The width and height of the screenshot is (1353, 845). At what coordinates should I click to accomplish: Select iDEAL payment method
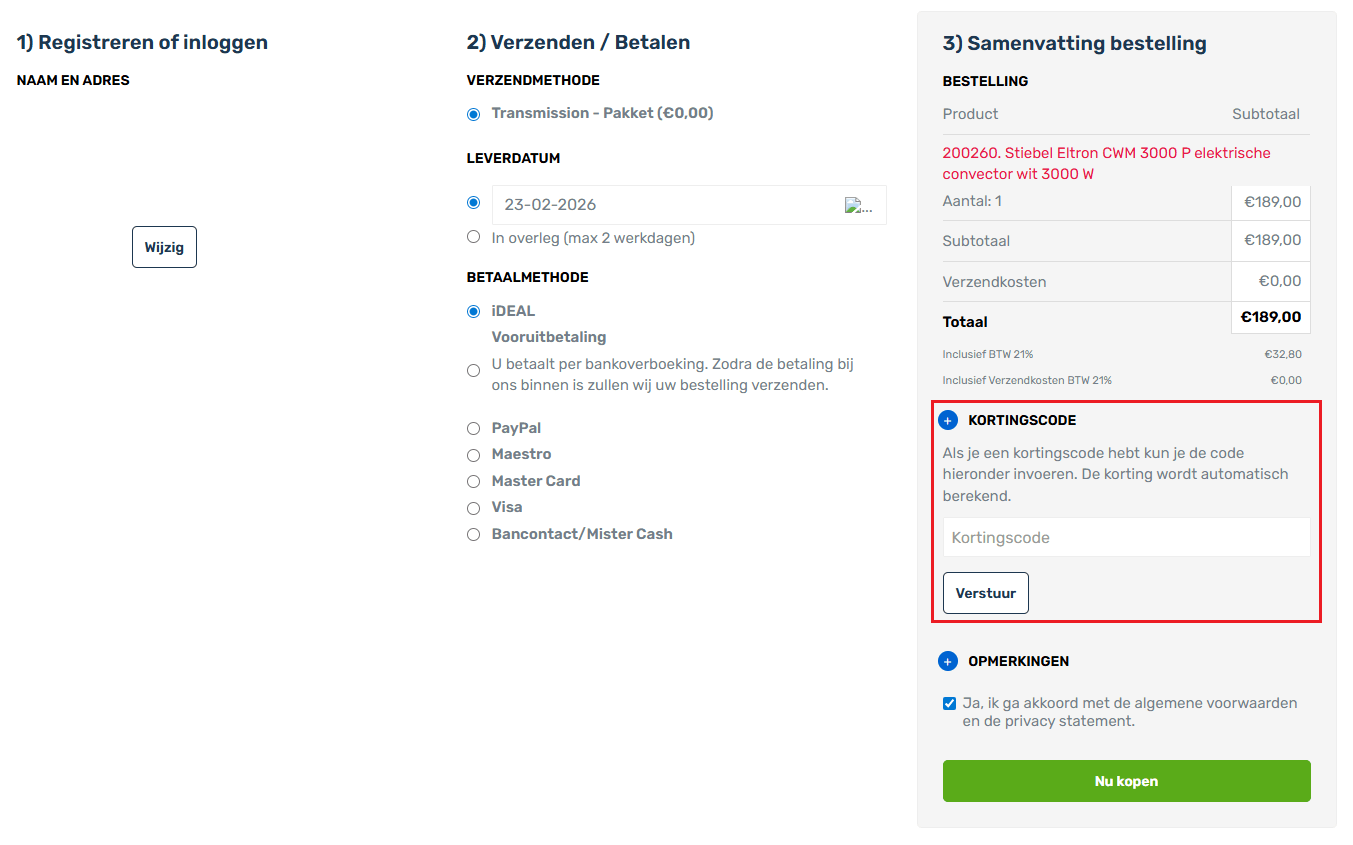coord(473,311)
